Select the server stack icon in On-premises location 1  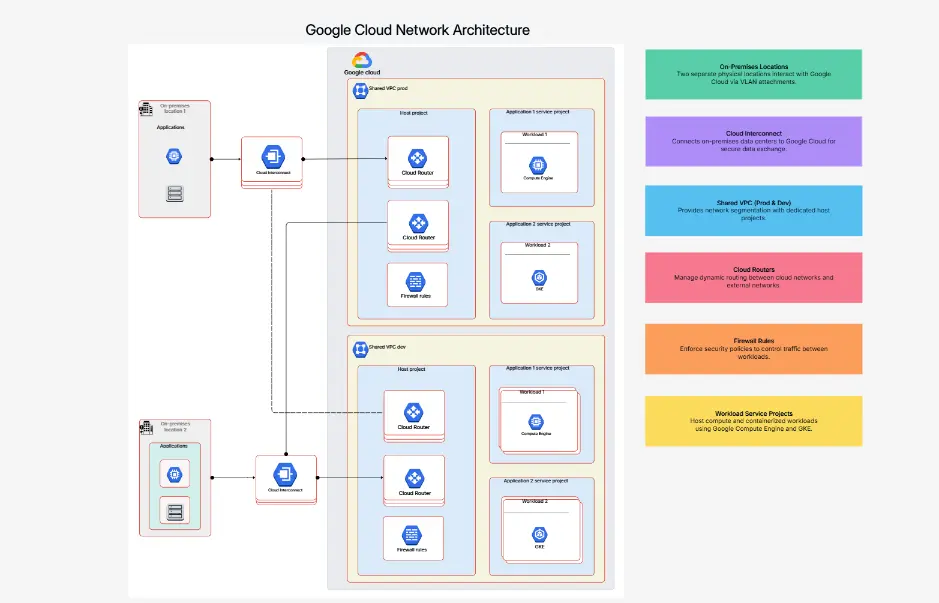pos(174,192)
